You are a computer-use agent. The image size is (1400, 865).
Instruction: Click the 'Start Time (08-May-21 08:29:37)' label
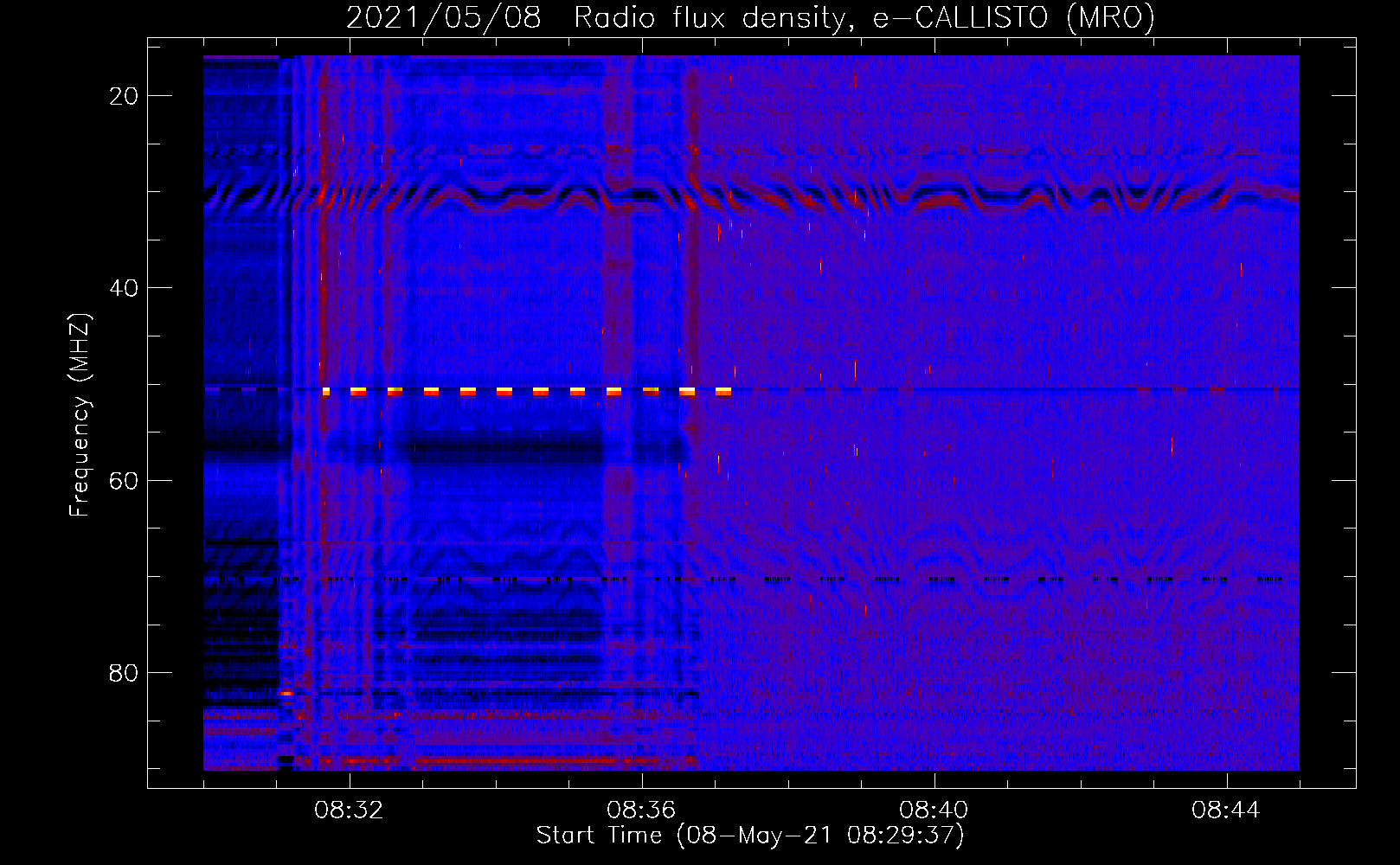(750, 836)
